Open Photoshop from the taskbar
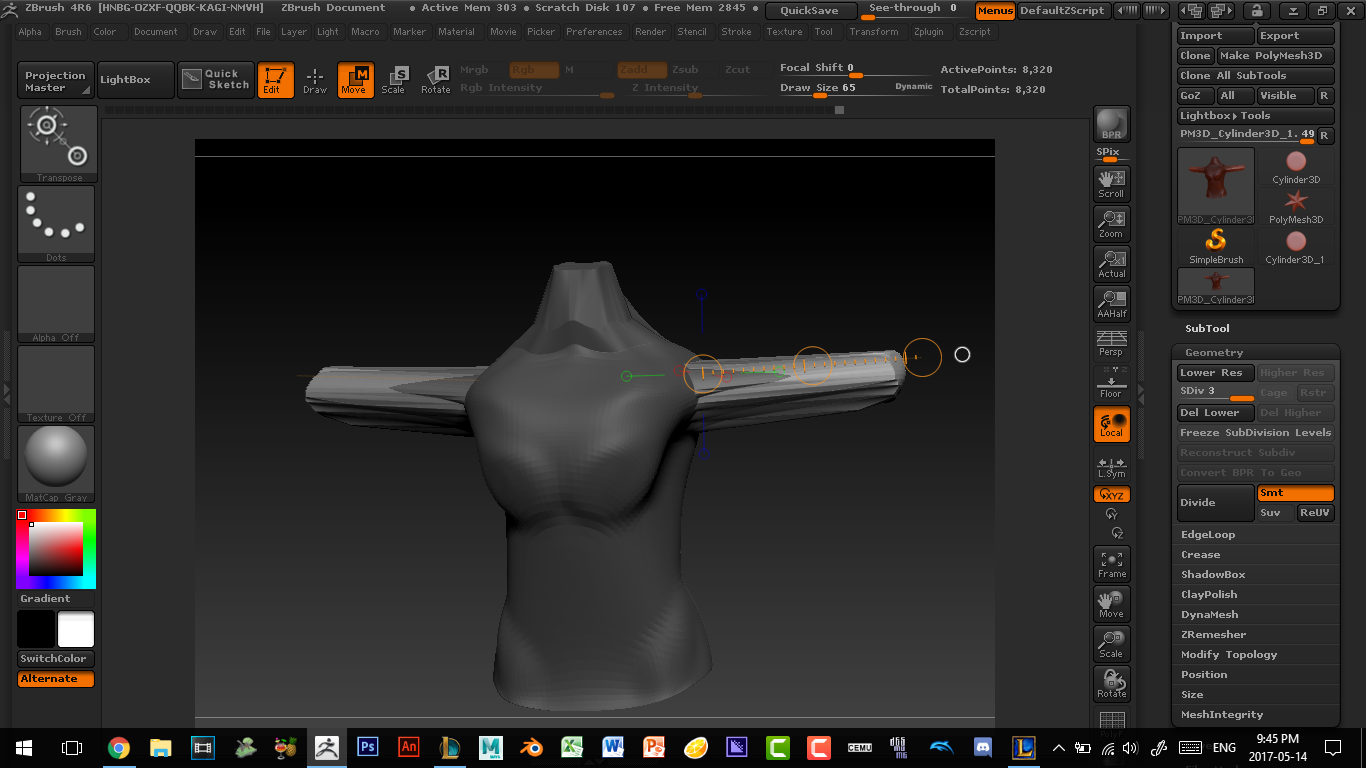1366x768 pixels. point(367,747)
